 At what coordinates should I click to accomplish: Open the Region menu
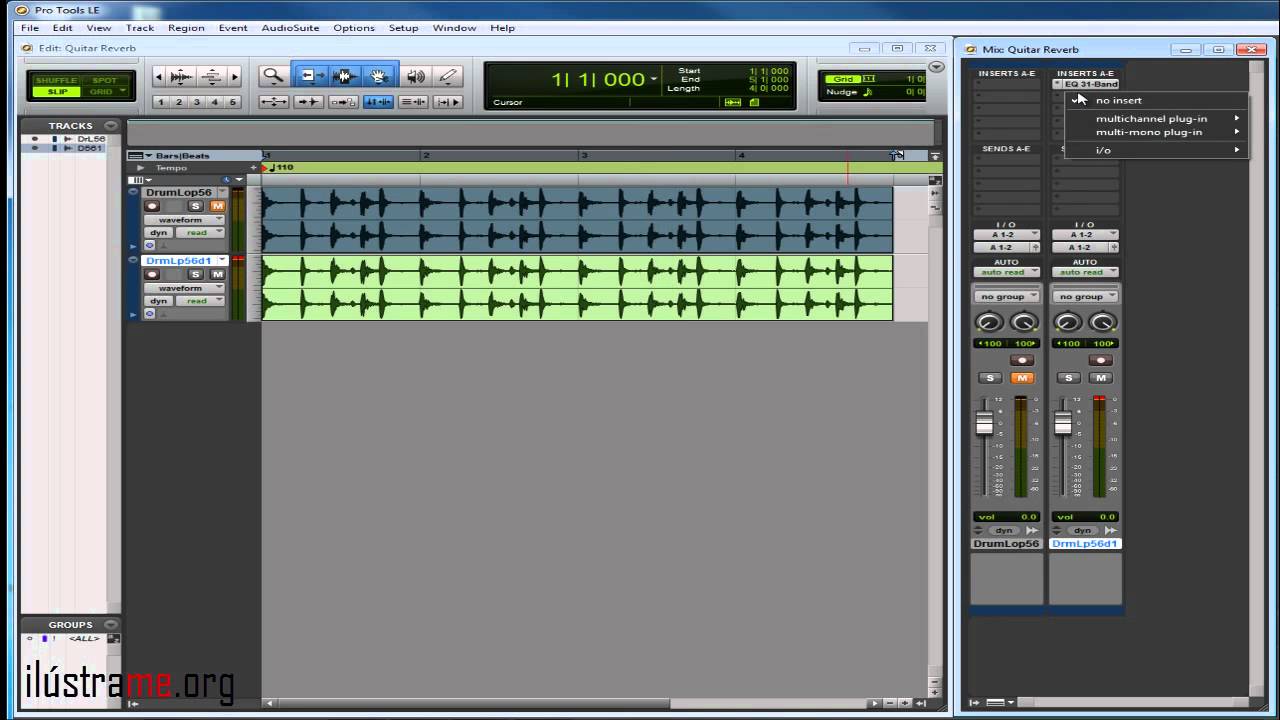186,28
